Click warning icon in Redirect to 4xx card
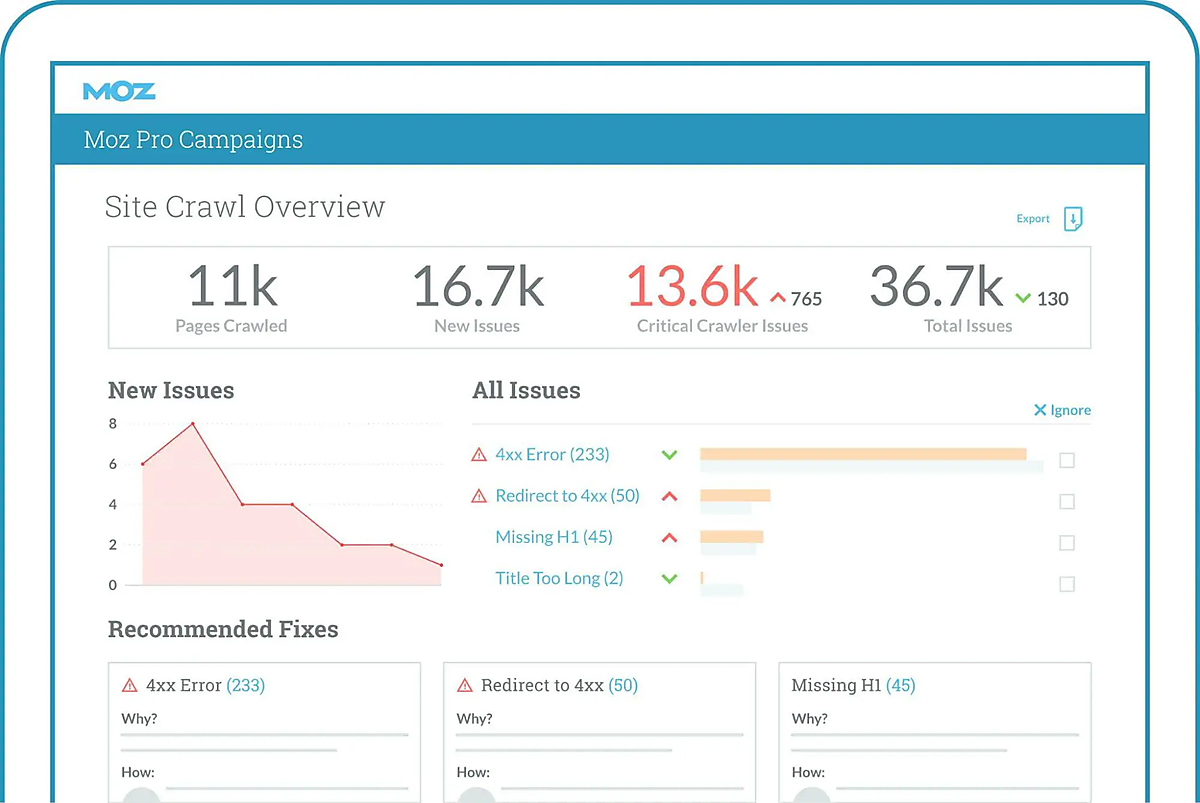 pos(464,686)
